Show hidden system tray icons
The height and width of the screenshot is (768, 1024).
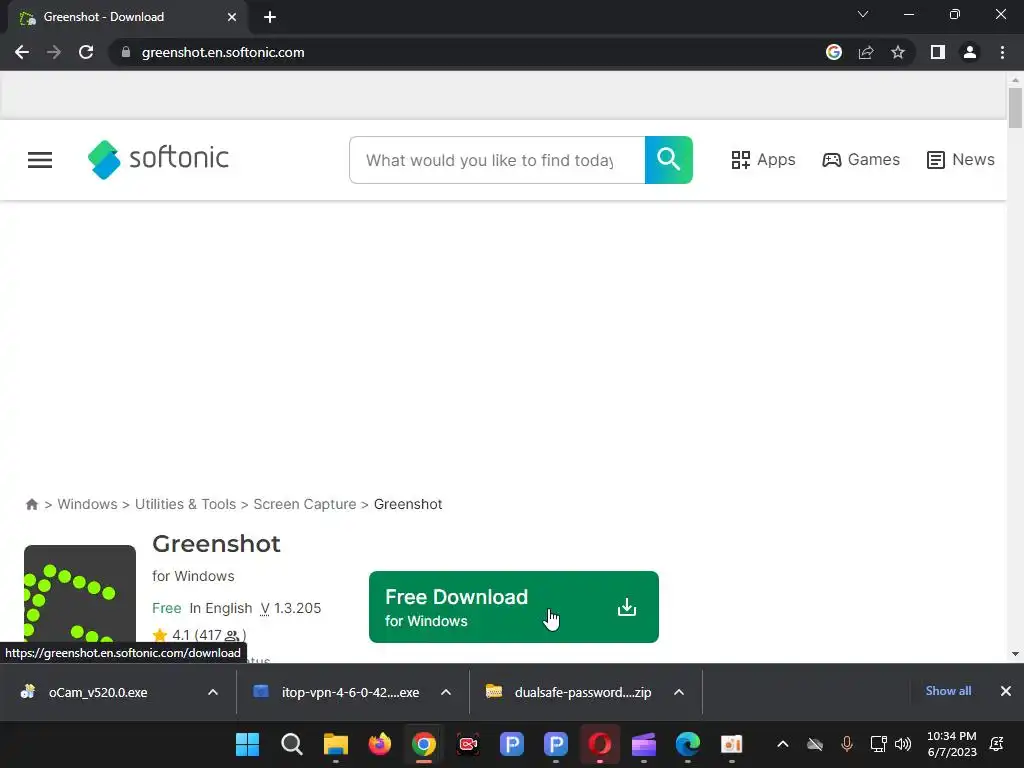(782, 744)
